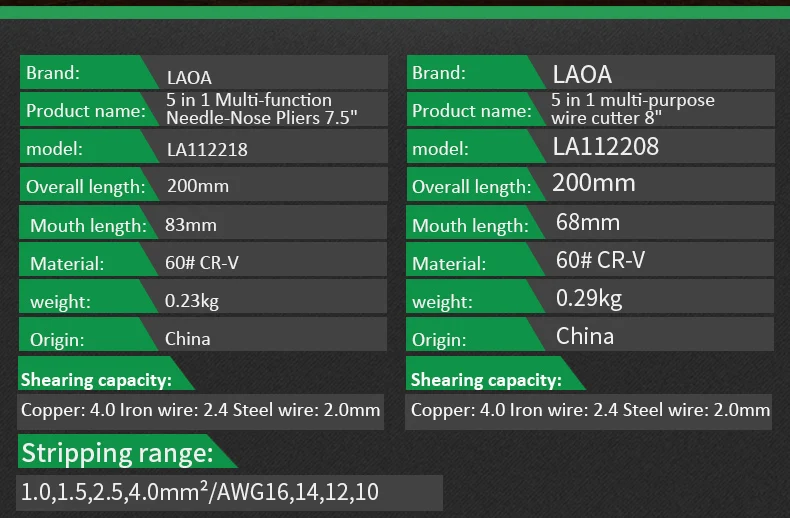Click "LAOA" brand value in the LA112218 table
This screenshot has height=518, width=790.
[189, 78]
